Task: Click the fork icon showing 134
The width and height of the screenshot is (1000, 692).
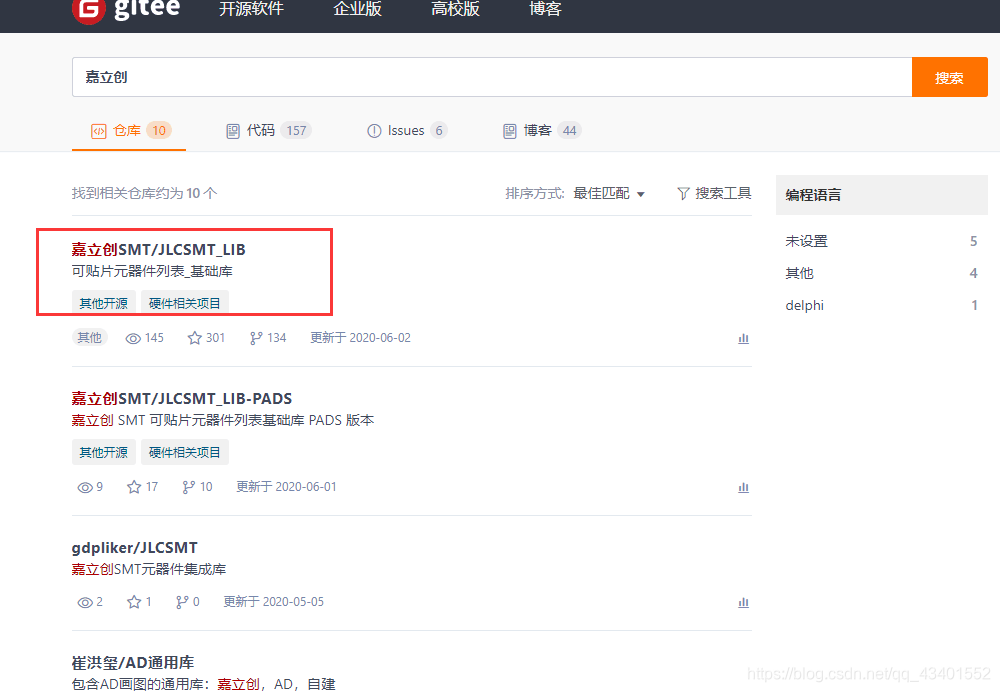Action: 256,338
